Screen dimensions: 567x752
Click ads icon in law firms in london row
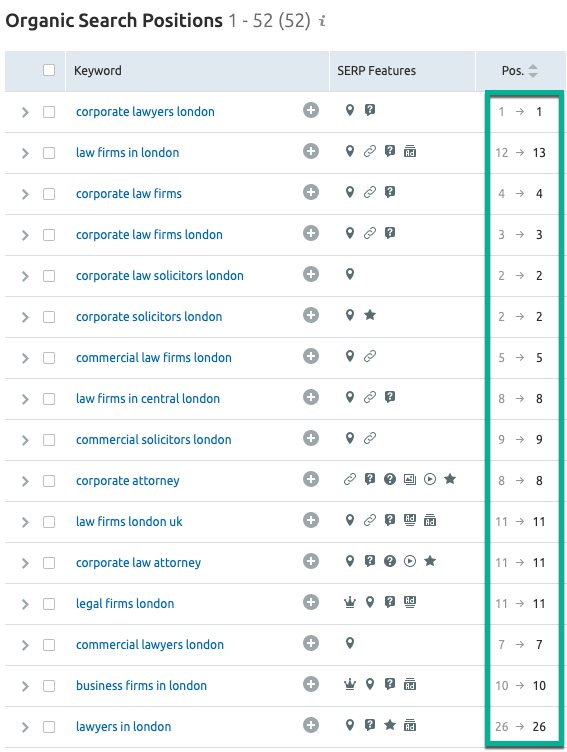(x=410, y=152)
